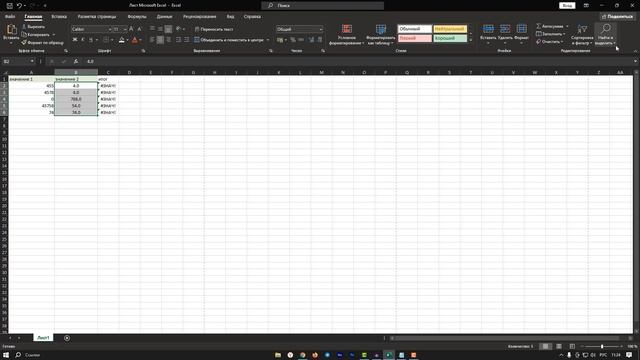
Task: Click the increase decimal icon
Action: (x=311, y=40)
